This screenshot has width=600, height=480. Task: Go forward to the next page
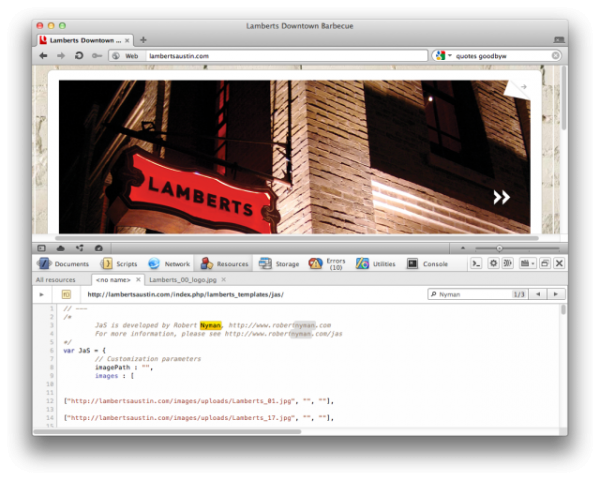(x=61, y=56)
